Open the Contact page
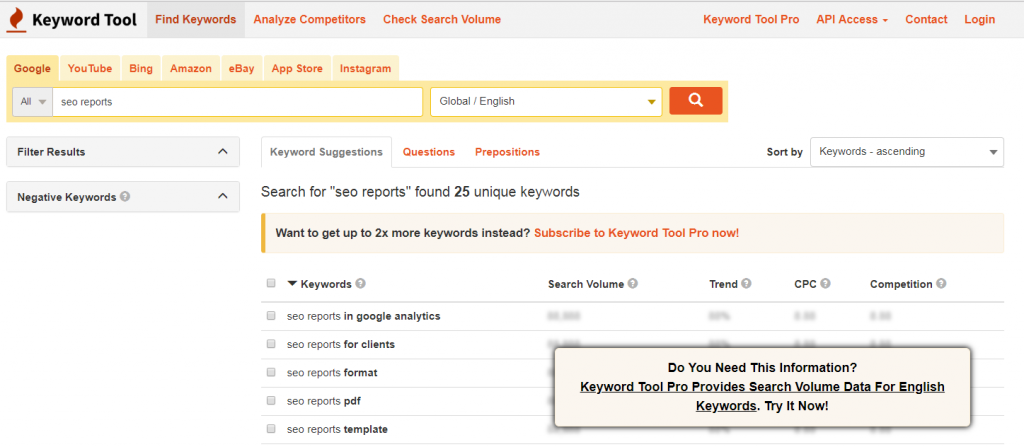 926,20
